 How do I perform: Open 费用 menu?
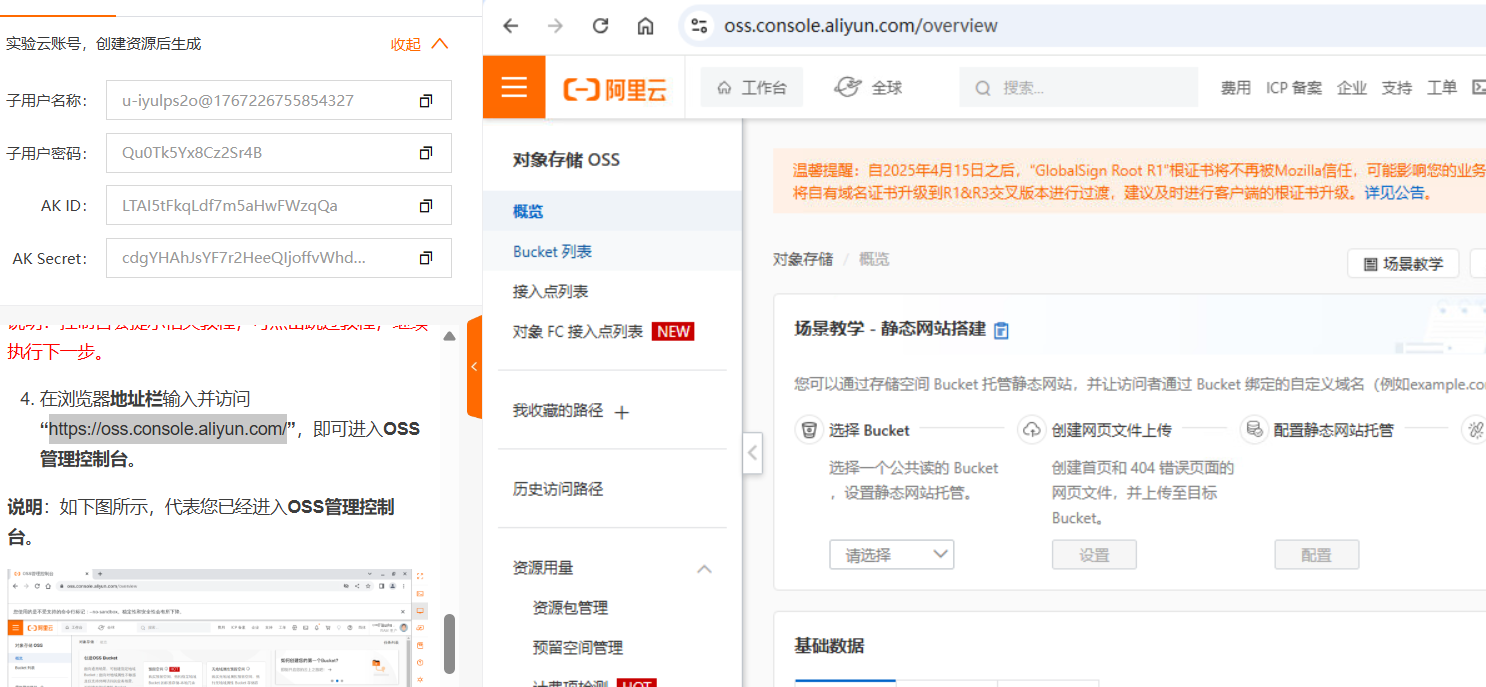pos(1235,88)
